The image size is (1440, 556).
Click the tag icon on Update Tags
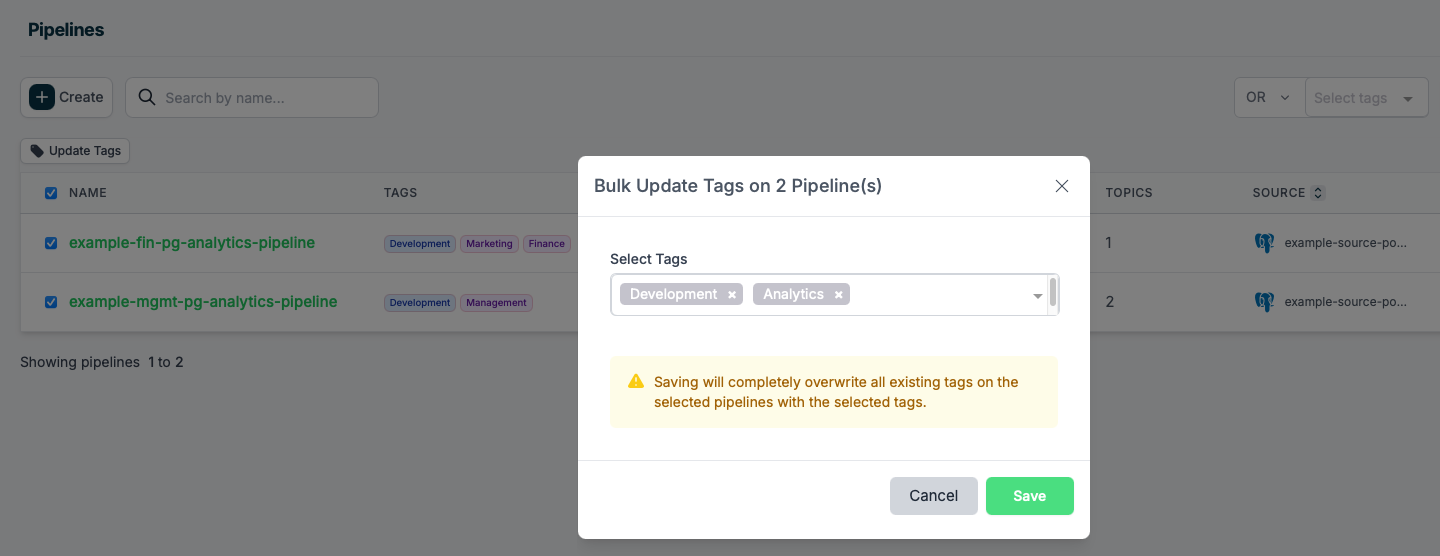[37, 151]
